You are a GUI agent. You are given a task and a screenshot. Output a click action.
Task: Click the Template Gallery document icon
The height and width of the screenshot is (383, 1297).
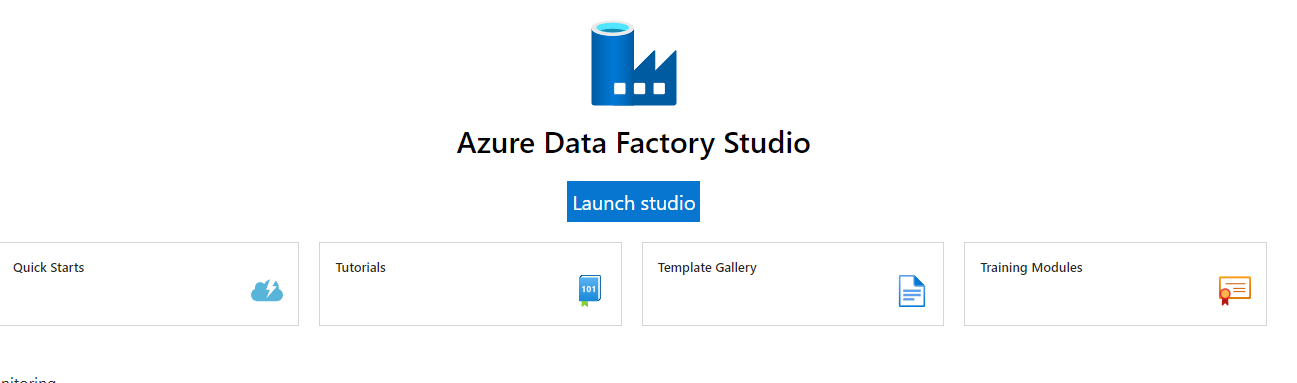pyautogui.click(x=912, y=291)
